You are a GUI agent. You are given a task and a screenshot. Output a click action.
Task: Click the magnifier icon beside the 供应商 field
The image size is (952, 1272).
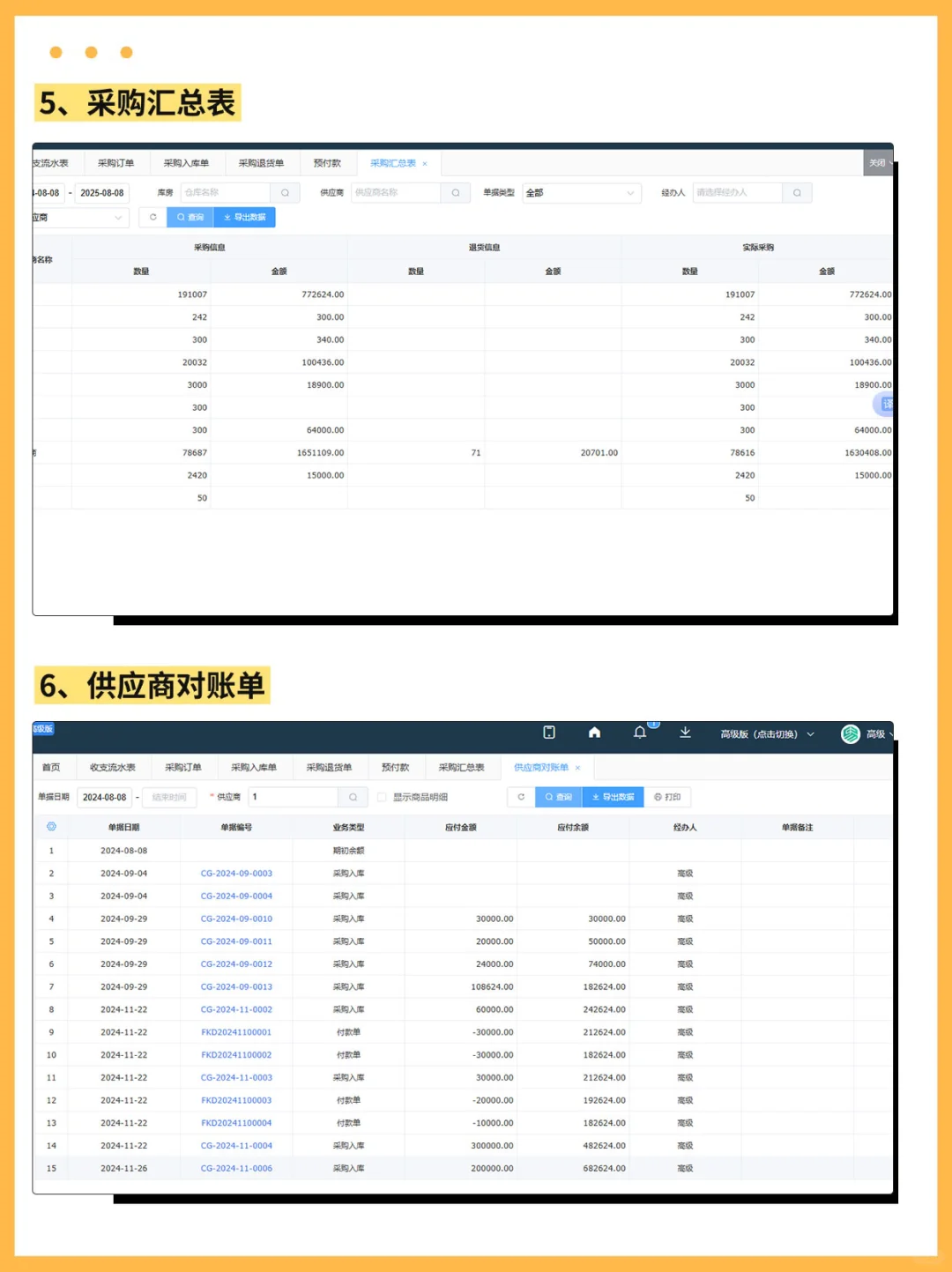(353, 797)
